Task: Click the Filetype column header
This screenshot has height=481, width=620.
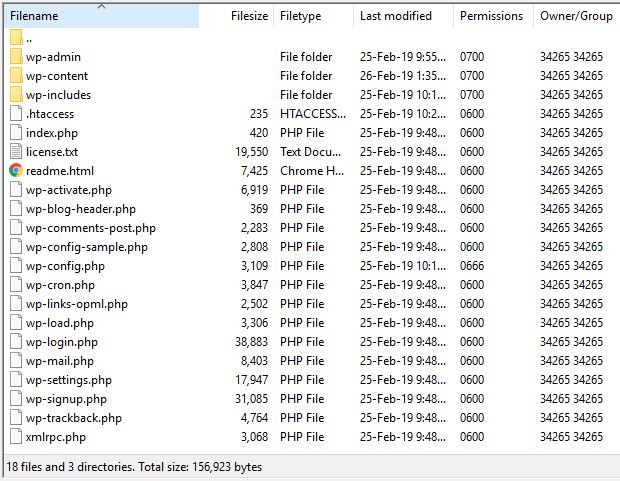Action: pos(301,16)
